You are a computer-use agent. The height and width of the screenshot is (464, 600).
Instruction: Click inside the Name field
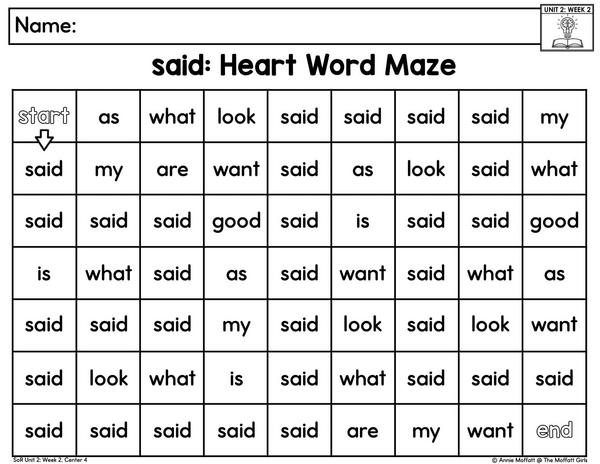pos(274,26)
